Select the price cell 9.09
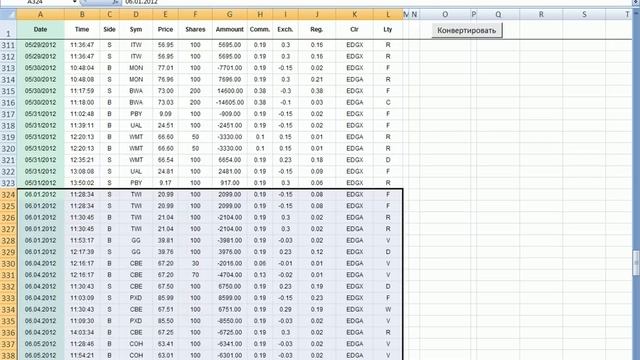Image resolution: width=640 pixels, height=360 pixels. (165, 114)
